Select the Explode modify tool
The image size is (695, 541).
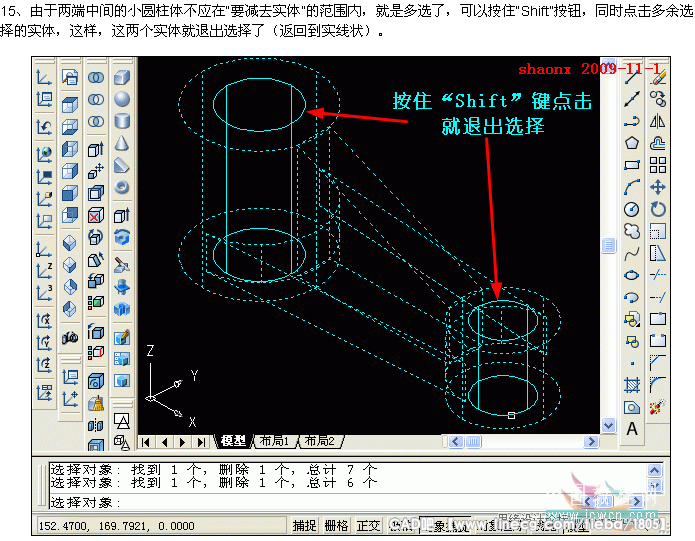658,407
